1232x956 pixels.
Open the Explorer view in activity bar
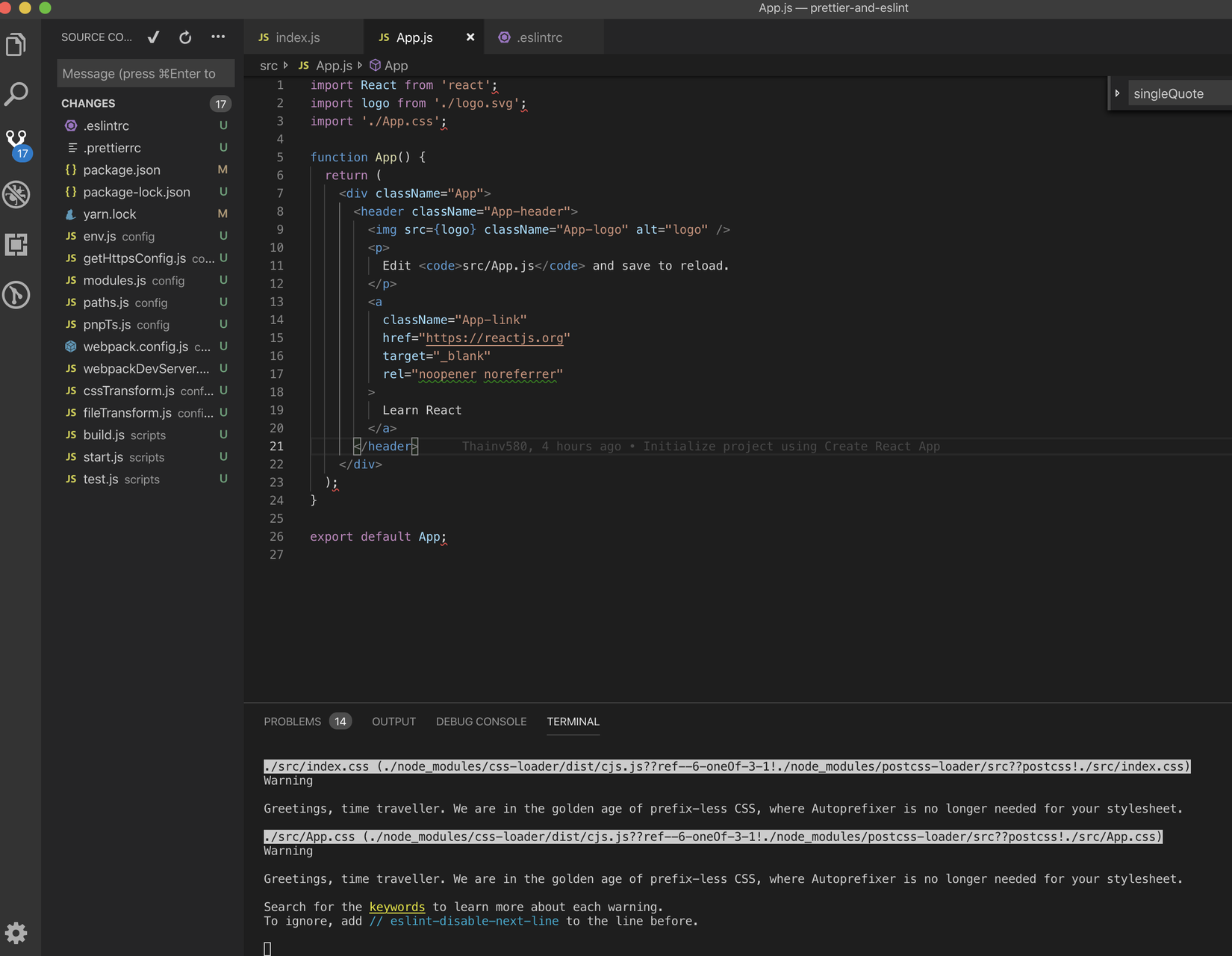pyautogui.click(x=16, y=45)
